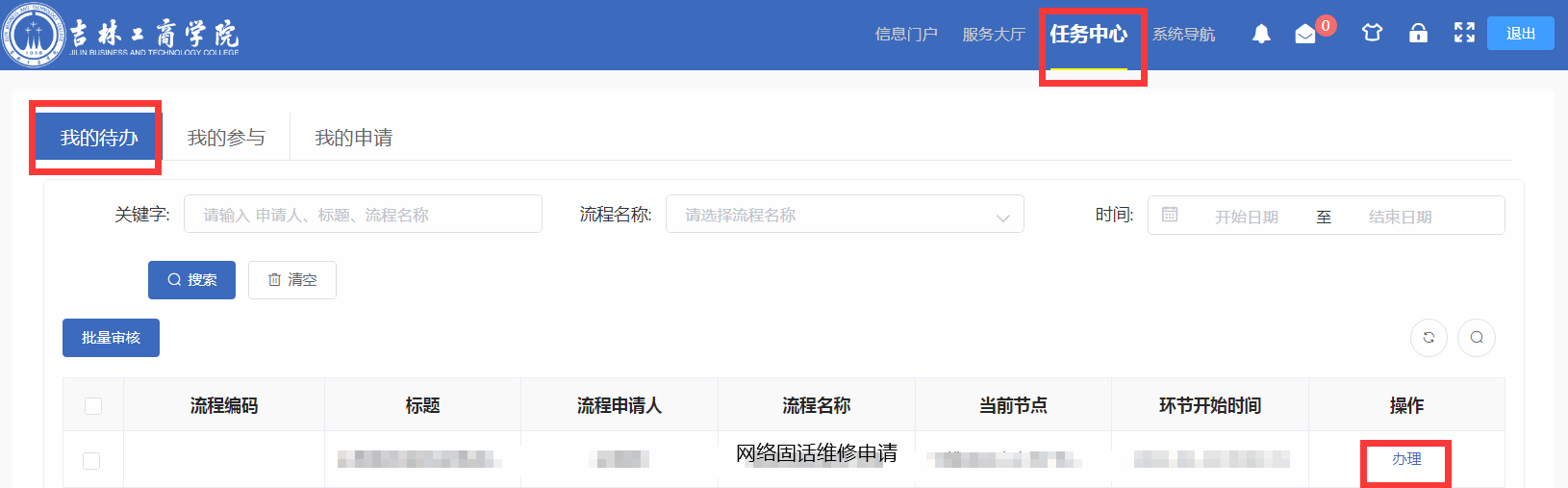Switch to the 我的参与 tab
Viewport: 1568px width, 488px height.
(226, 138)
